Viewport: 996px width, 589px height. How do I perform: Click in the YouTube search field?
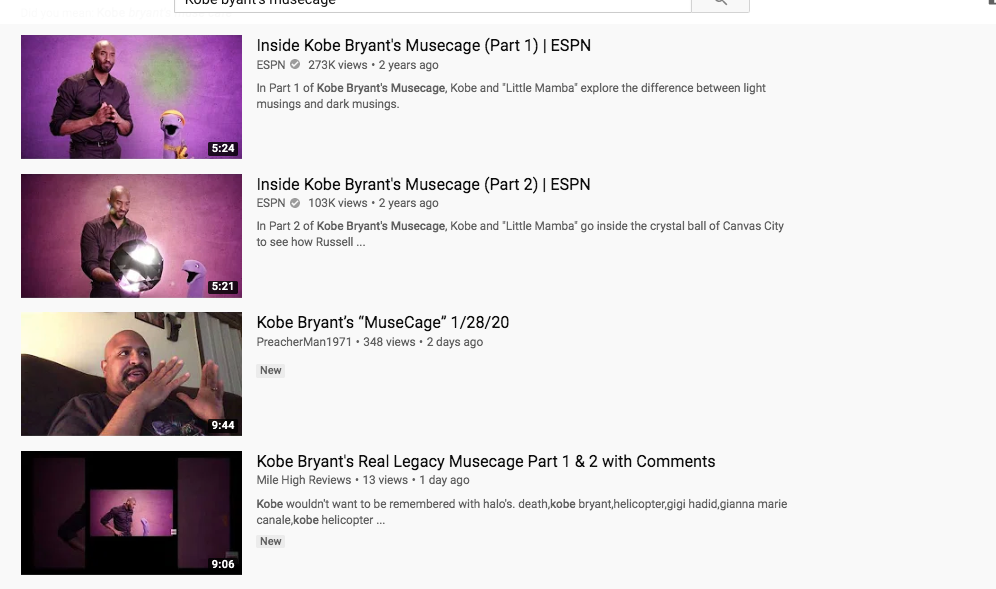click(433, 4)
